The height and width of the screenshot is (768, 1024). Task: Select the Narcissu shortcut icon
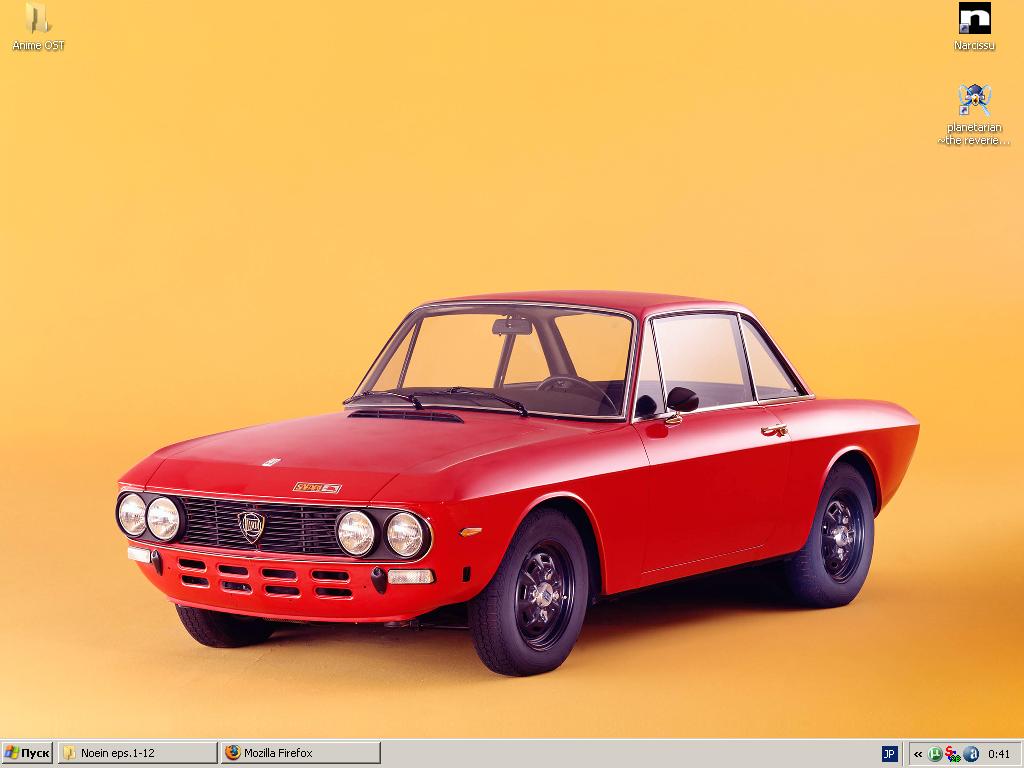click(x=974, y=18)
